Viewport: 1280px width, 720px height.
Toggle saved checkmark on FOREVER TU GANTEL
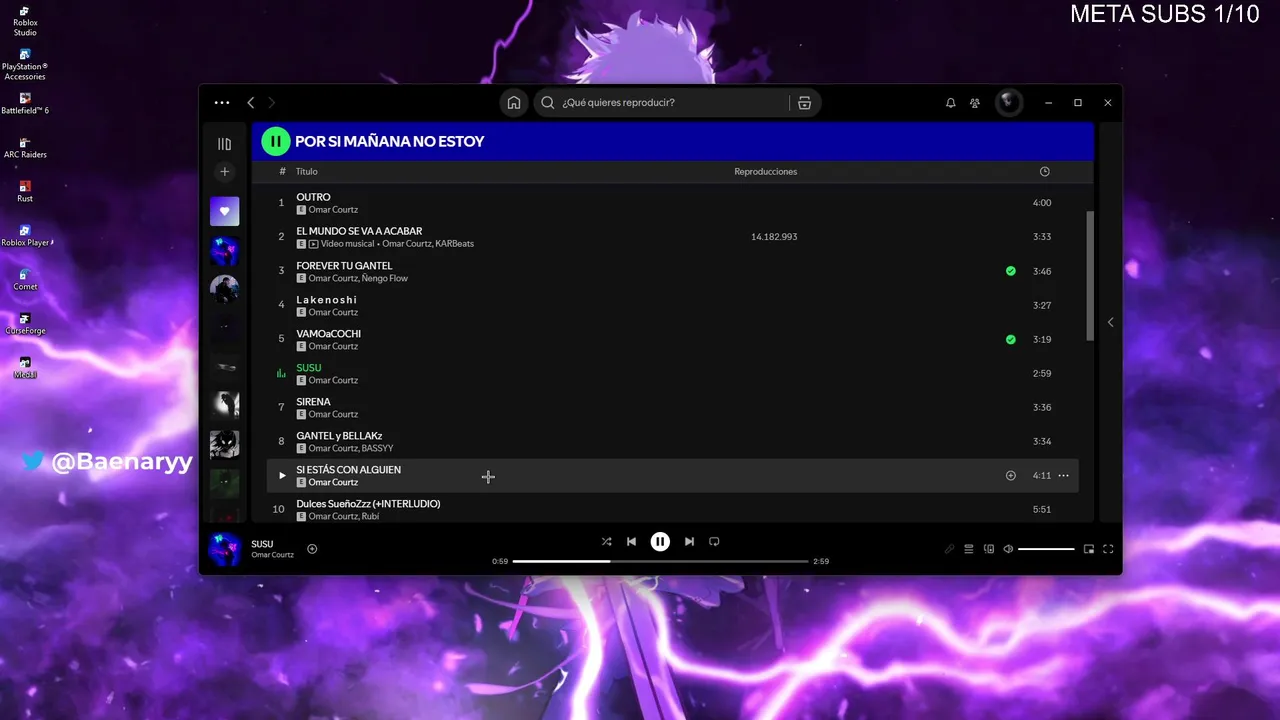coord(1010,271)
